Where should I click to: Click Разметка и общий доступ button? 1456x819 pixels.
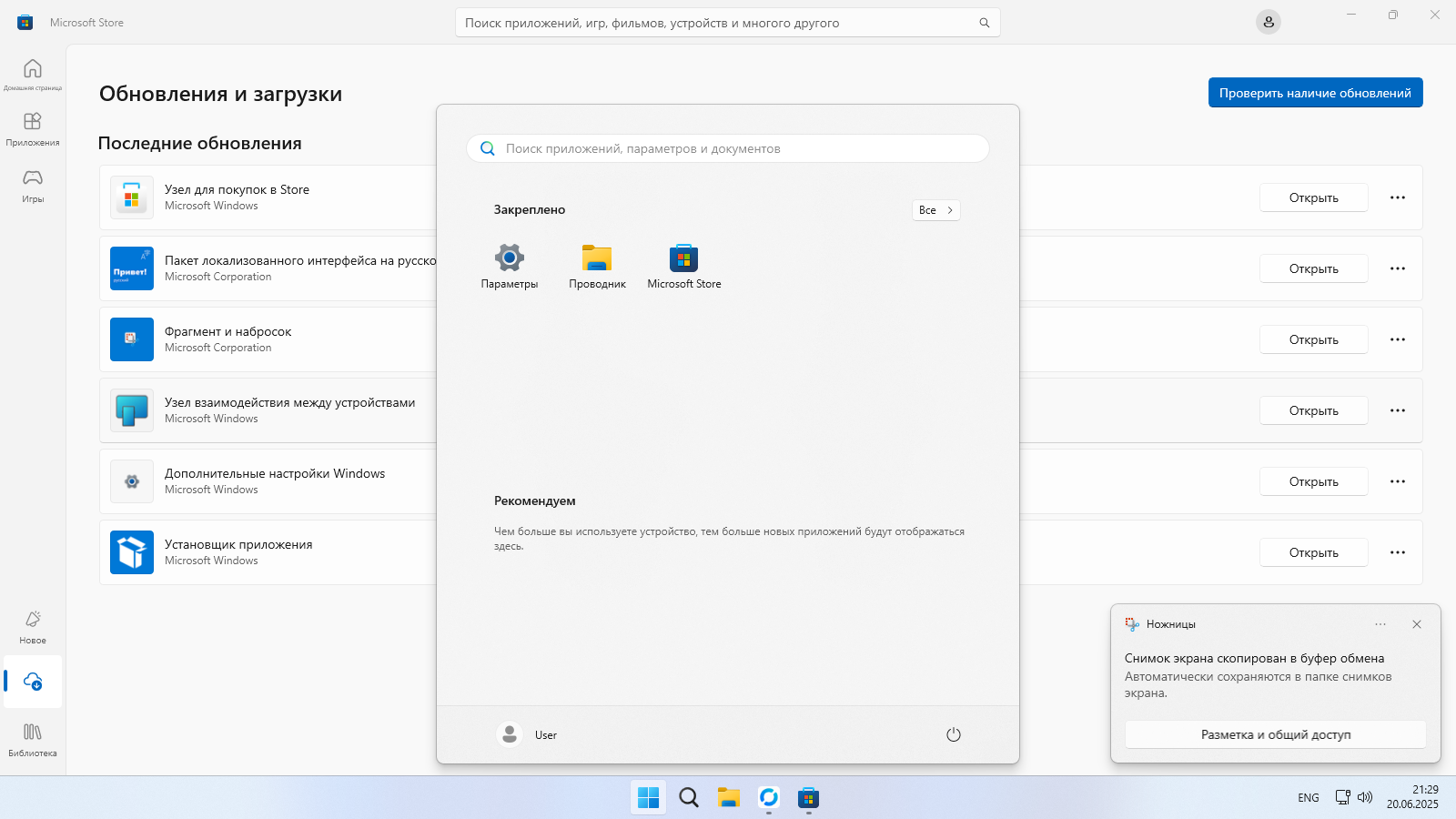tap(1275, 734)
